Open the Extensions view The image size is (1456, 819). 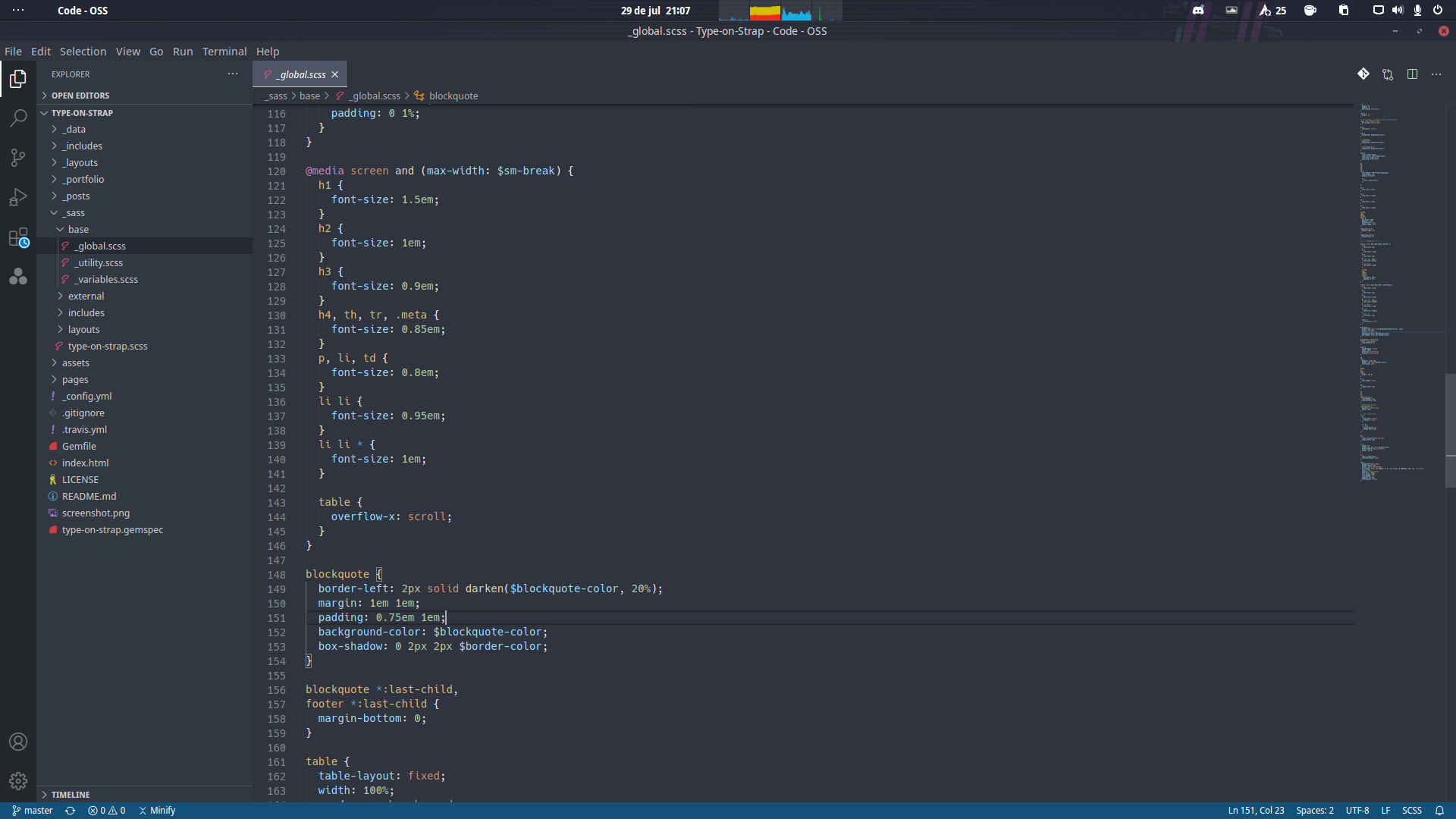pos(18,237)
